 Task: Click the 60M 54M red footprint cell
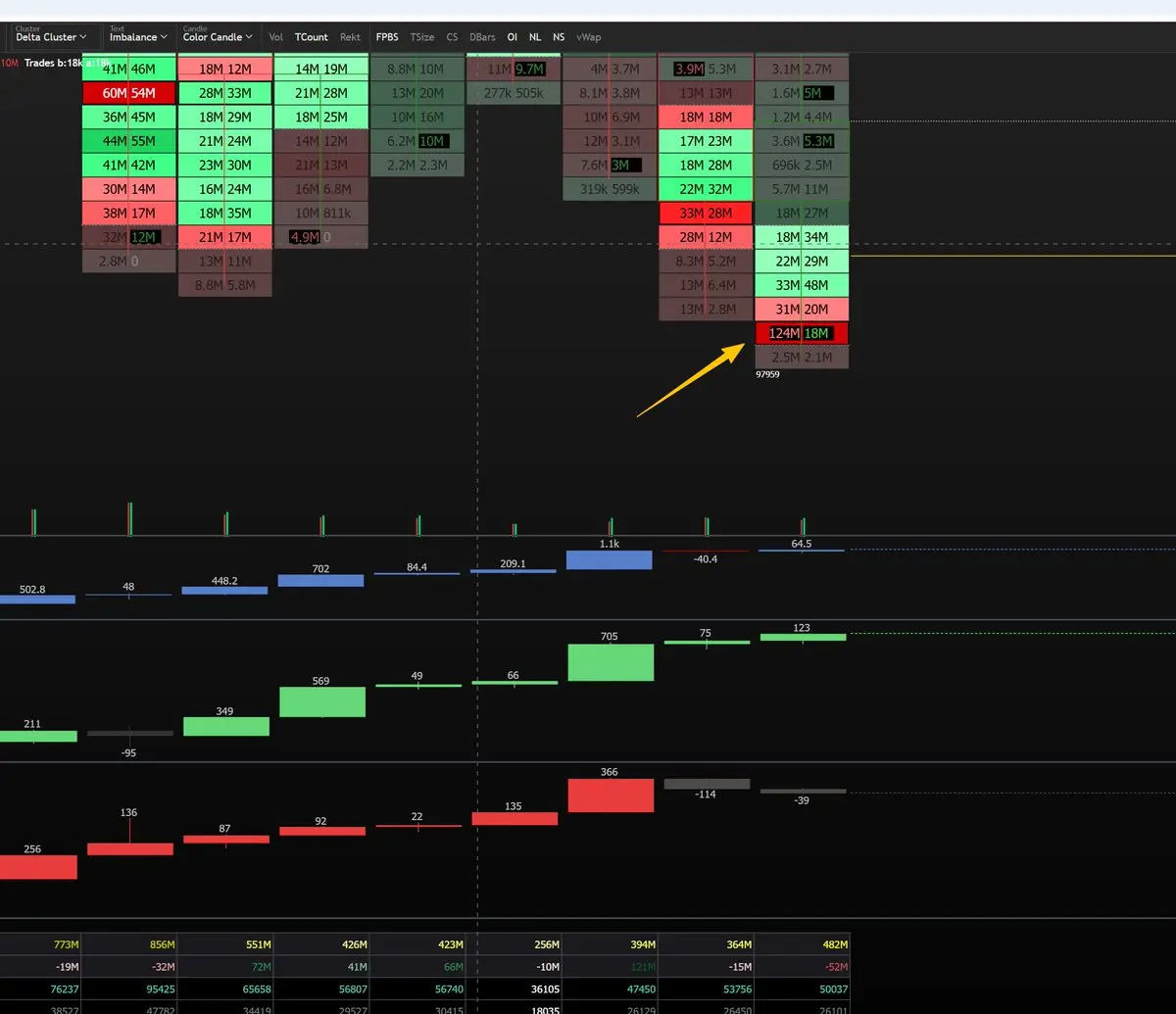(x=129, y=93)
